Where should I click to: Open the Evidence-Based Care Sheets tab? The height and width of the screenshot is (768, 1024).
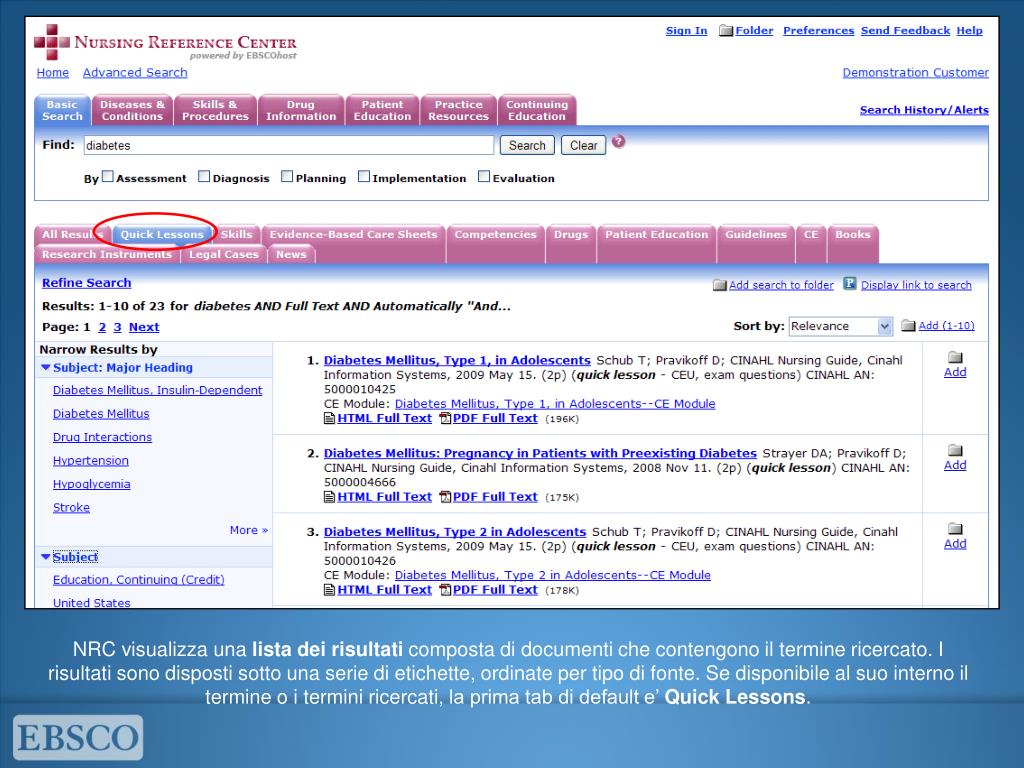(x=353, y=234)
